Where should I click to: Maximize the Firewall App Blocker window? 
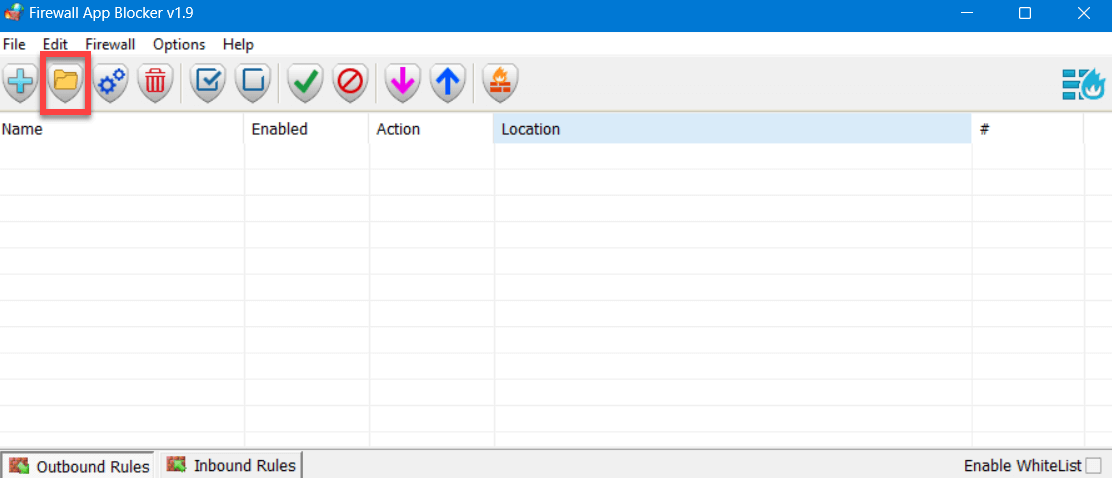tap(1025, 13)
